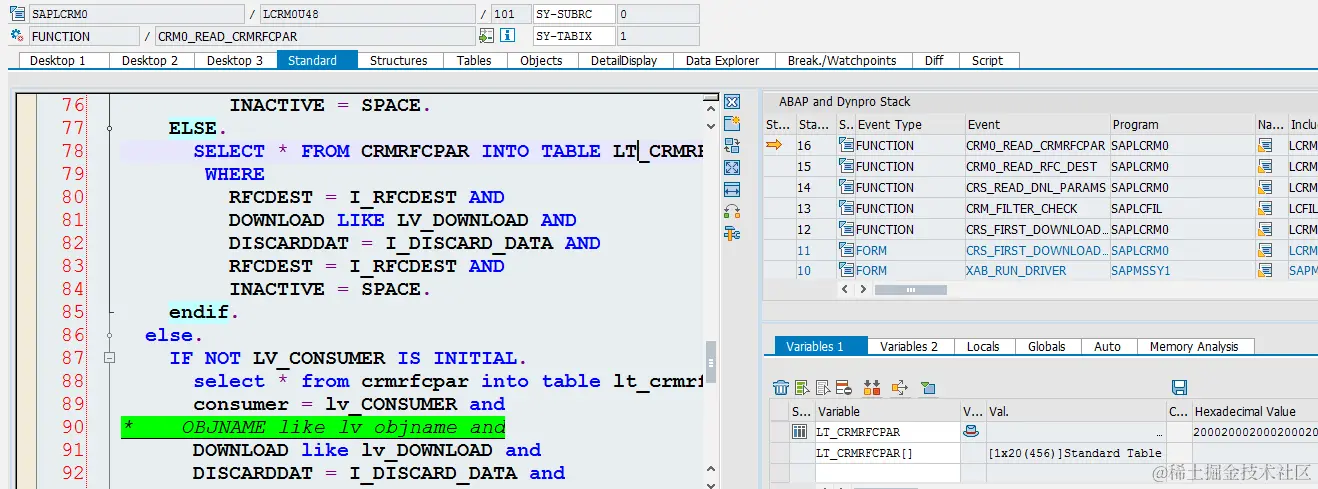Image resolution: width=1318 pixels, height=489 pixels.
Task: Click the floppy disk save icon
Action: click(x=1179, y=388)
